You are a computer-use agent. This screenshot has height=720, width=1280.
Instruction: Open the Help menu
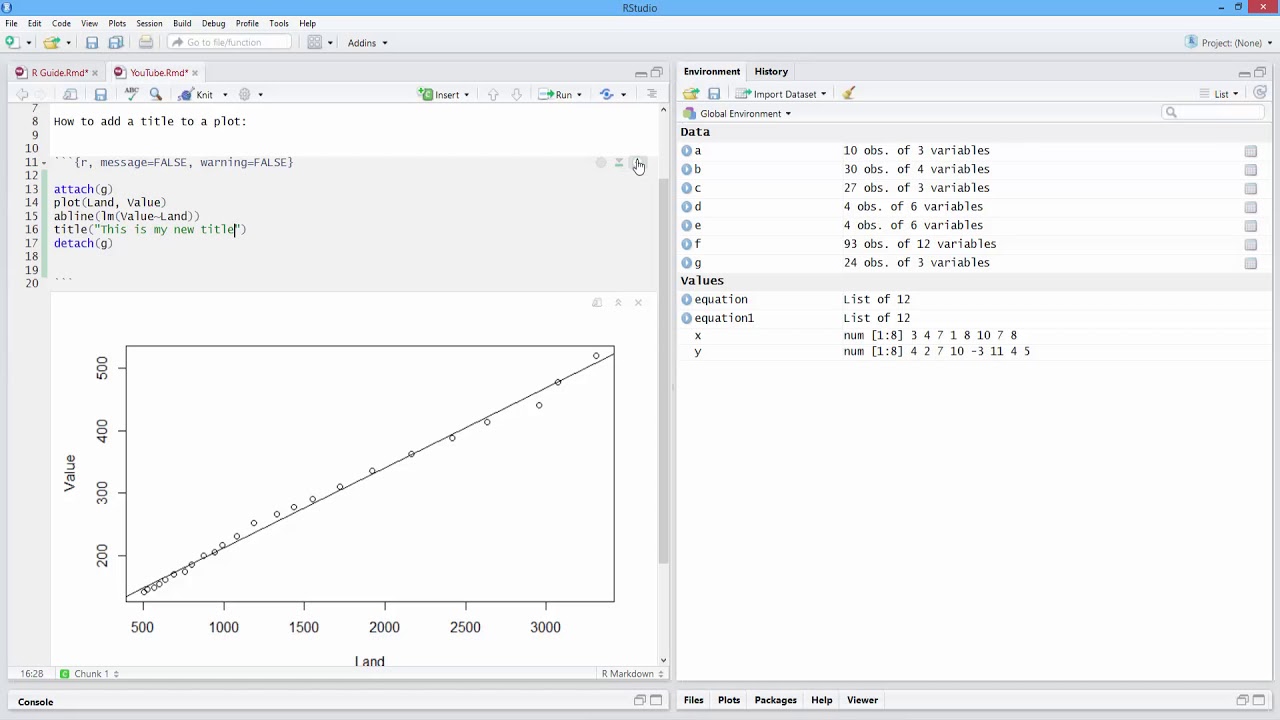point(307,23)
